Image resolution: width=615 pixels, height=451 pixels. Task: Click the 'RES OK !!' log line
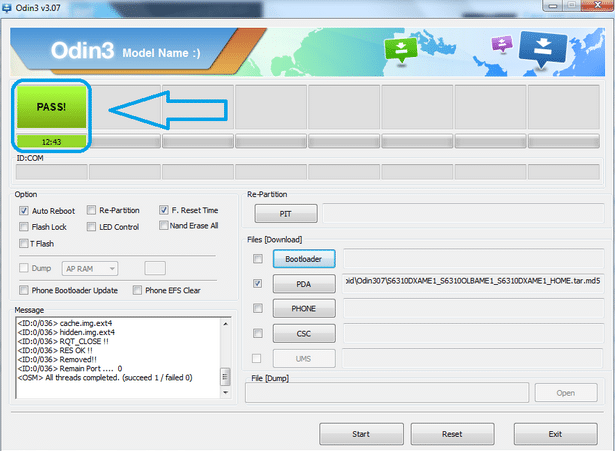[x=55, y=350]
